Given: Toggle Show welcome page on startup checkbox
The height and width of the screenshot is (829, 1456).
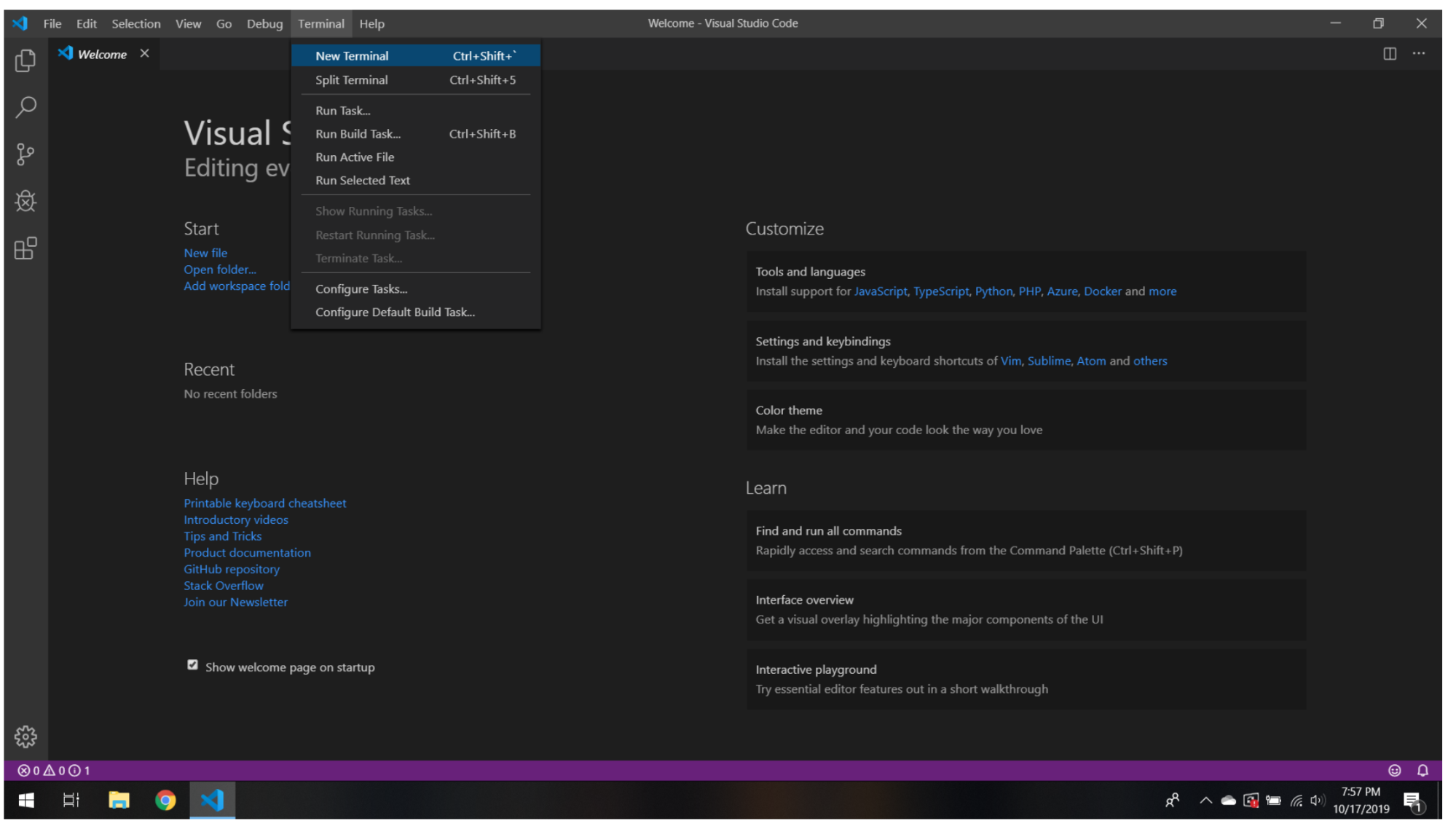Looking at the screenshot, I should (x=192, y=665).
